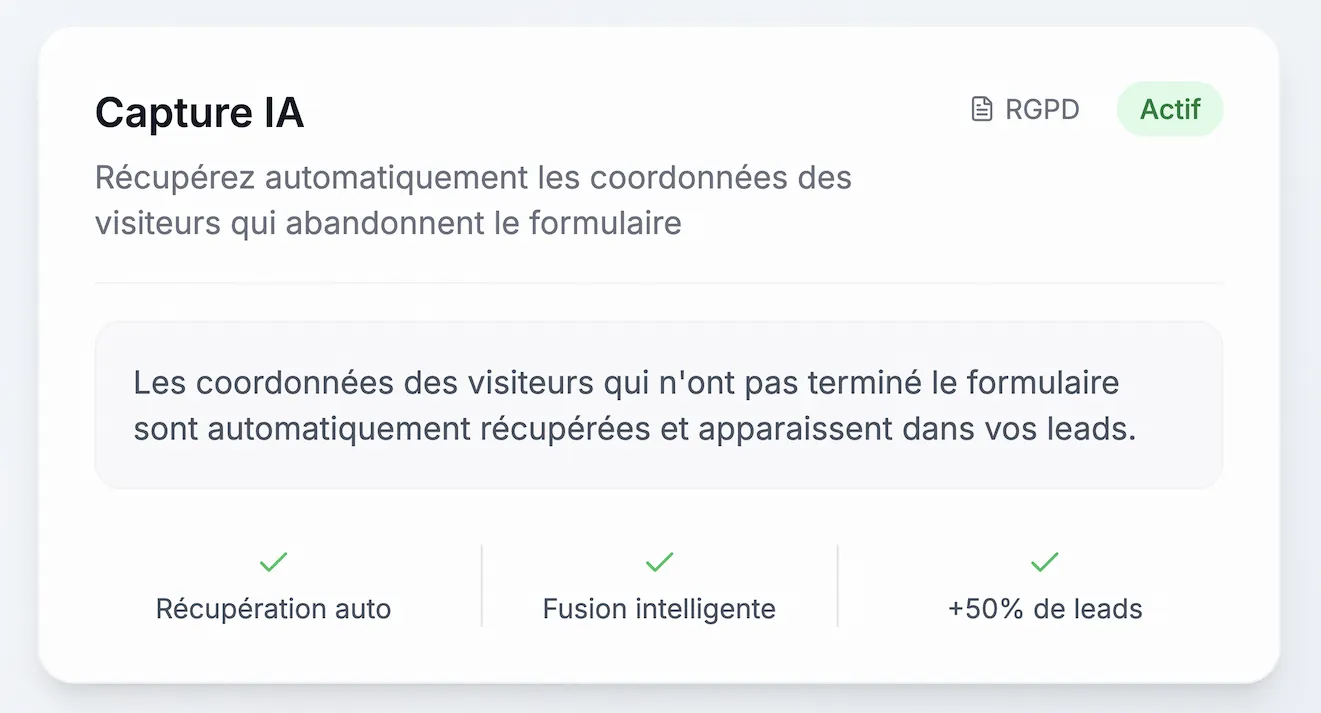Viewport: 1321px width, 713px height.
Task: Toggle the green Actif status badge
Action: tap(1169, 109)
